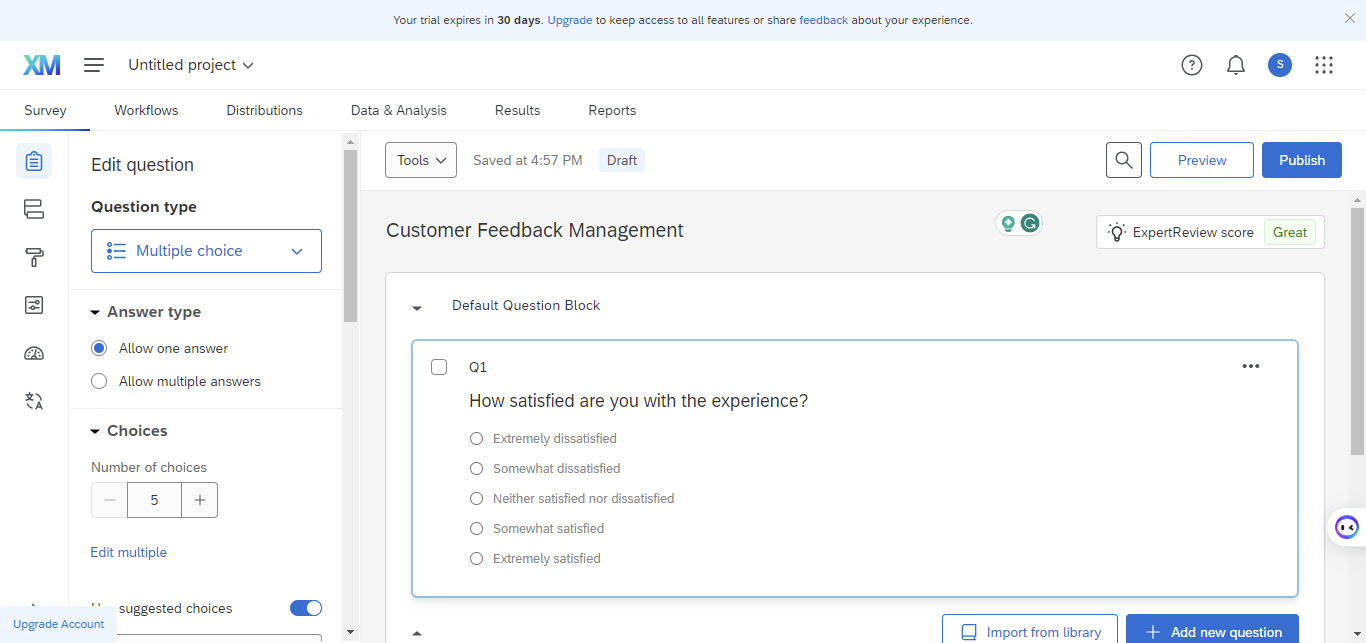This screenshot has height=643, width=1366.
Task: Choose the Extremely satisfied option
Action: 476,558
